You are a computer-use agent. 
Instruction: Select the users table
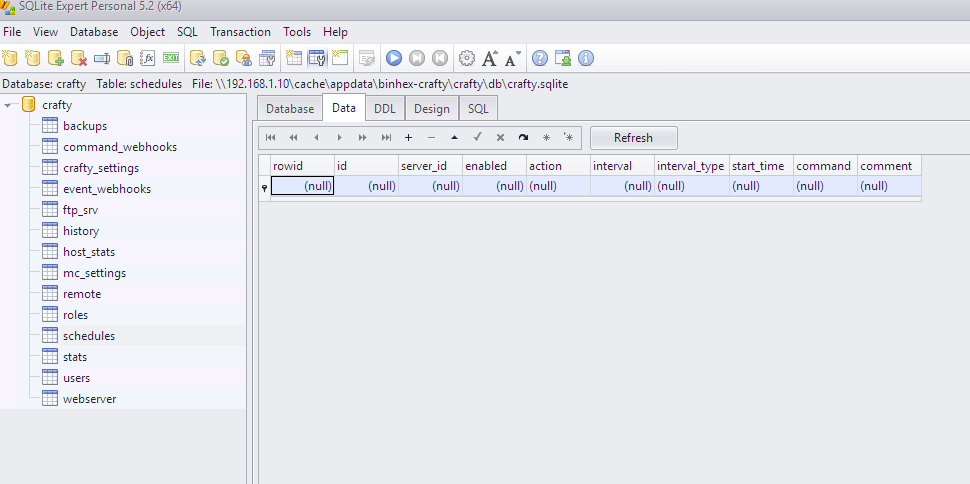(76, 378)
